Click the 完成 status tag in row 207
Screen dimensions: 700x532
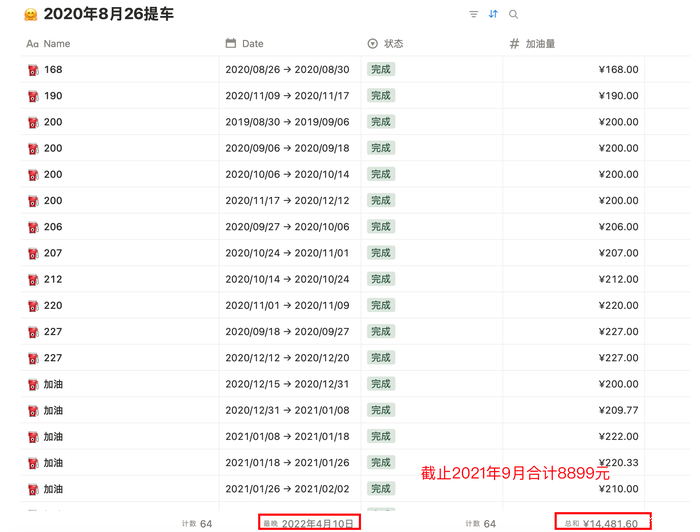(380, 253)
